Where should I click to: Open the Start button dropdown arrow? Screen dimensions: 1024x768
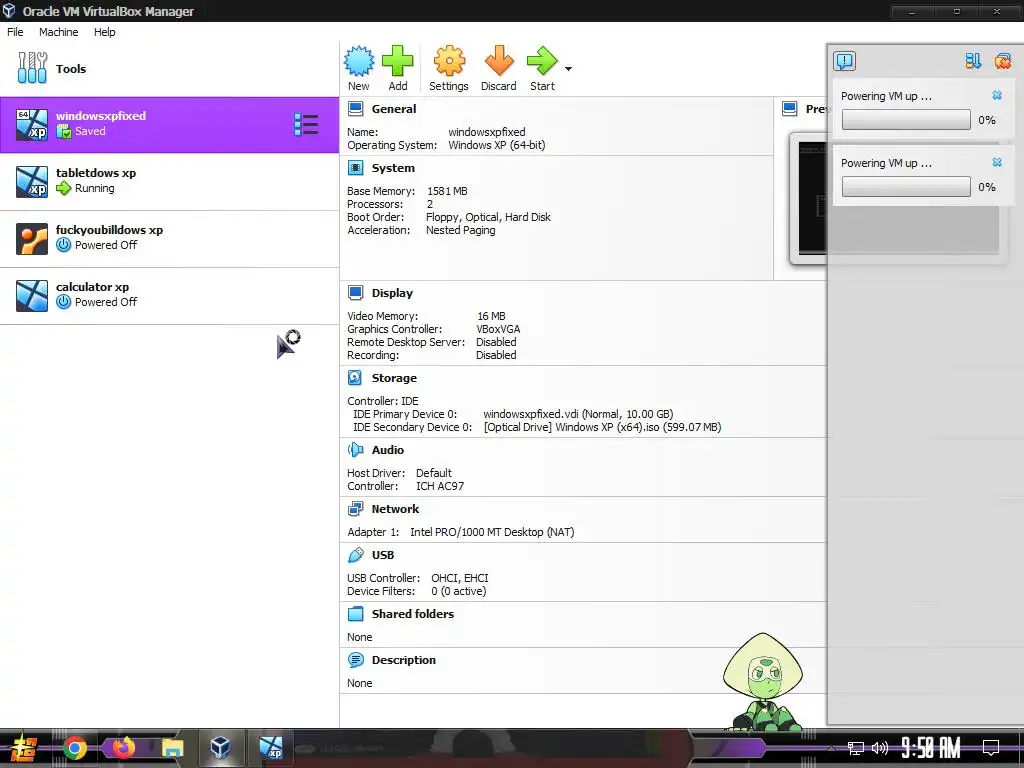[568, 69]
